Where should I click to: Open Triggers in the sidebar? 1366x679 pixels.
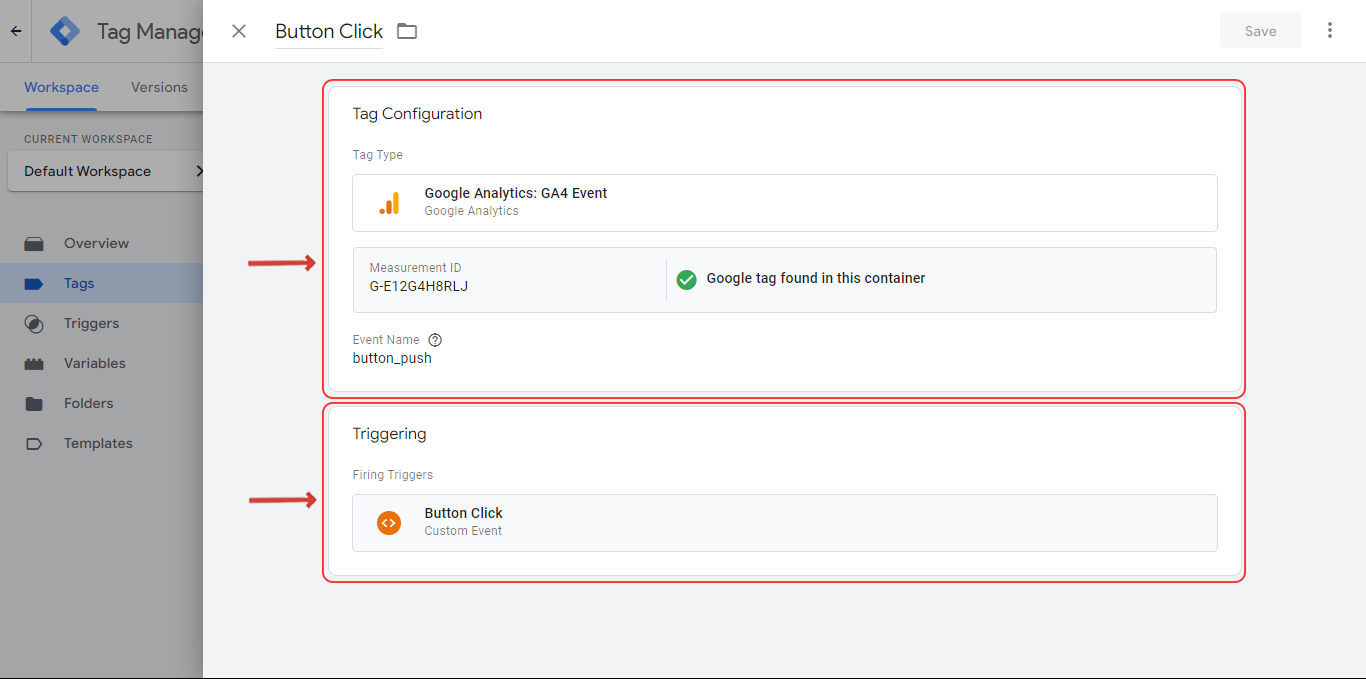101,323
